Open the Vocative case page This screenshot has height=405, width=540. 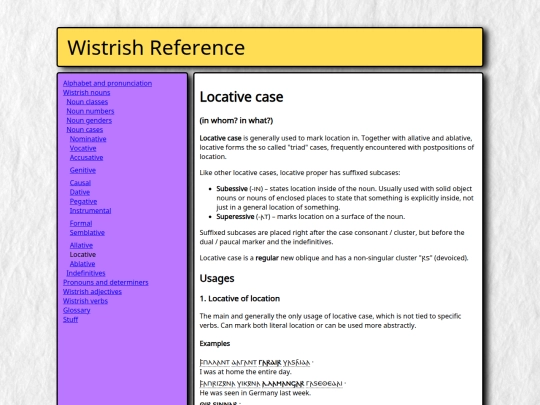click(83, 148)
